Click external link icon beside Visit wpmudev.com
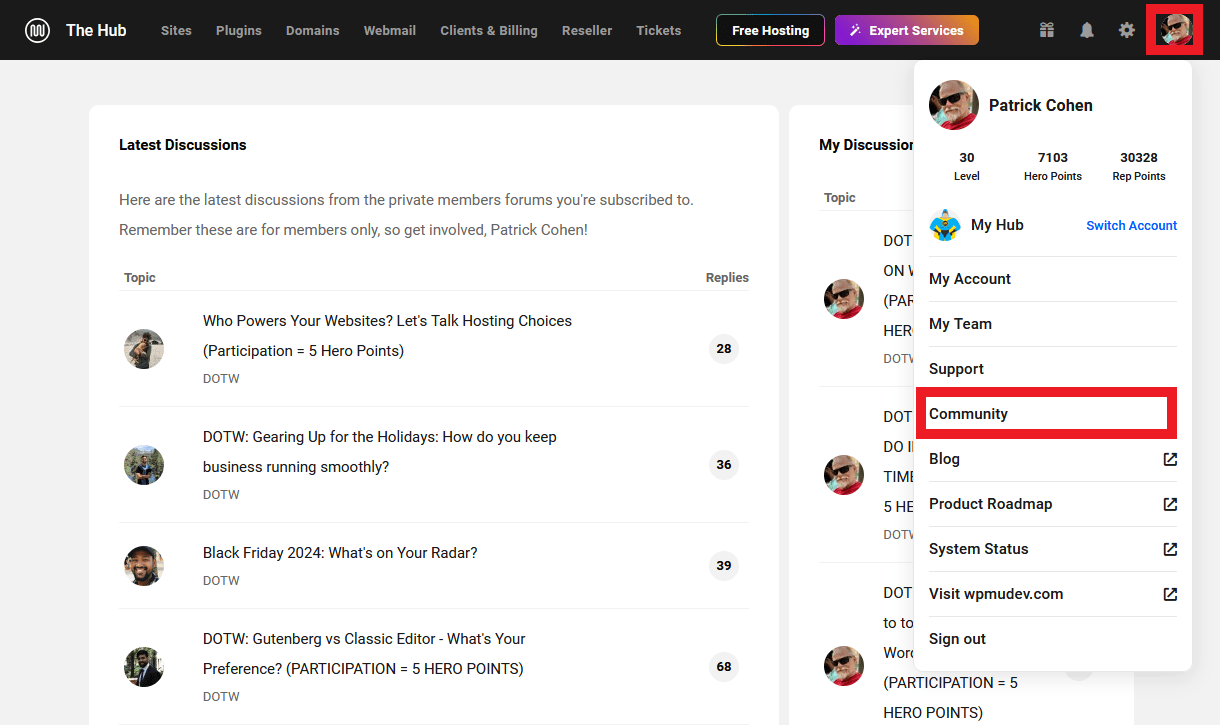 [x=1170, y=594]
